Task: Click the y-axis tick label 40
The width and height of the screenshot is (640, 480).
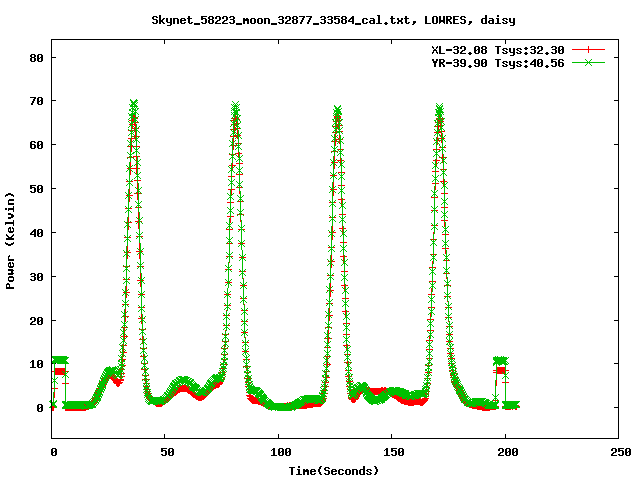Action: coord(36,233)
